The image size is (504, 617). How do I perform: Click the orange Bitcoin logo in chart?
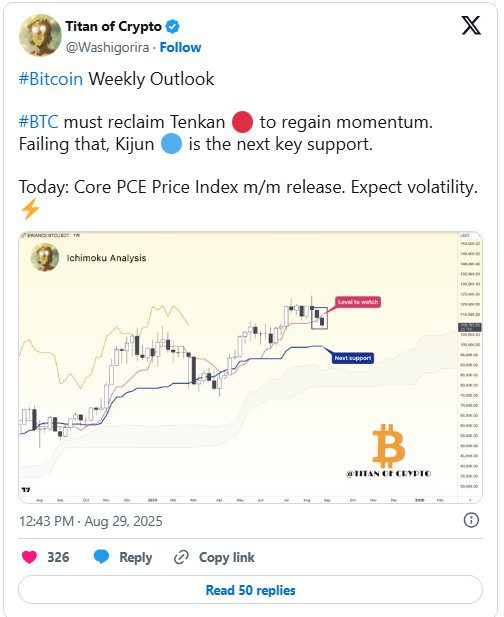tap(388, 445)
